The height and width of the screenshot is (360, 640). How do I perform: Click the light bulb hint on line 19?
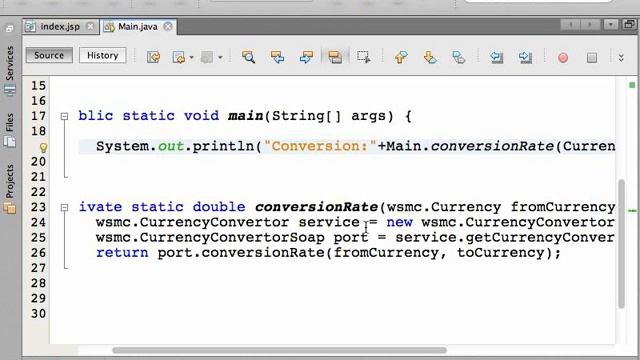[43, 147]
